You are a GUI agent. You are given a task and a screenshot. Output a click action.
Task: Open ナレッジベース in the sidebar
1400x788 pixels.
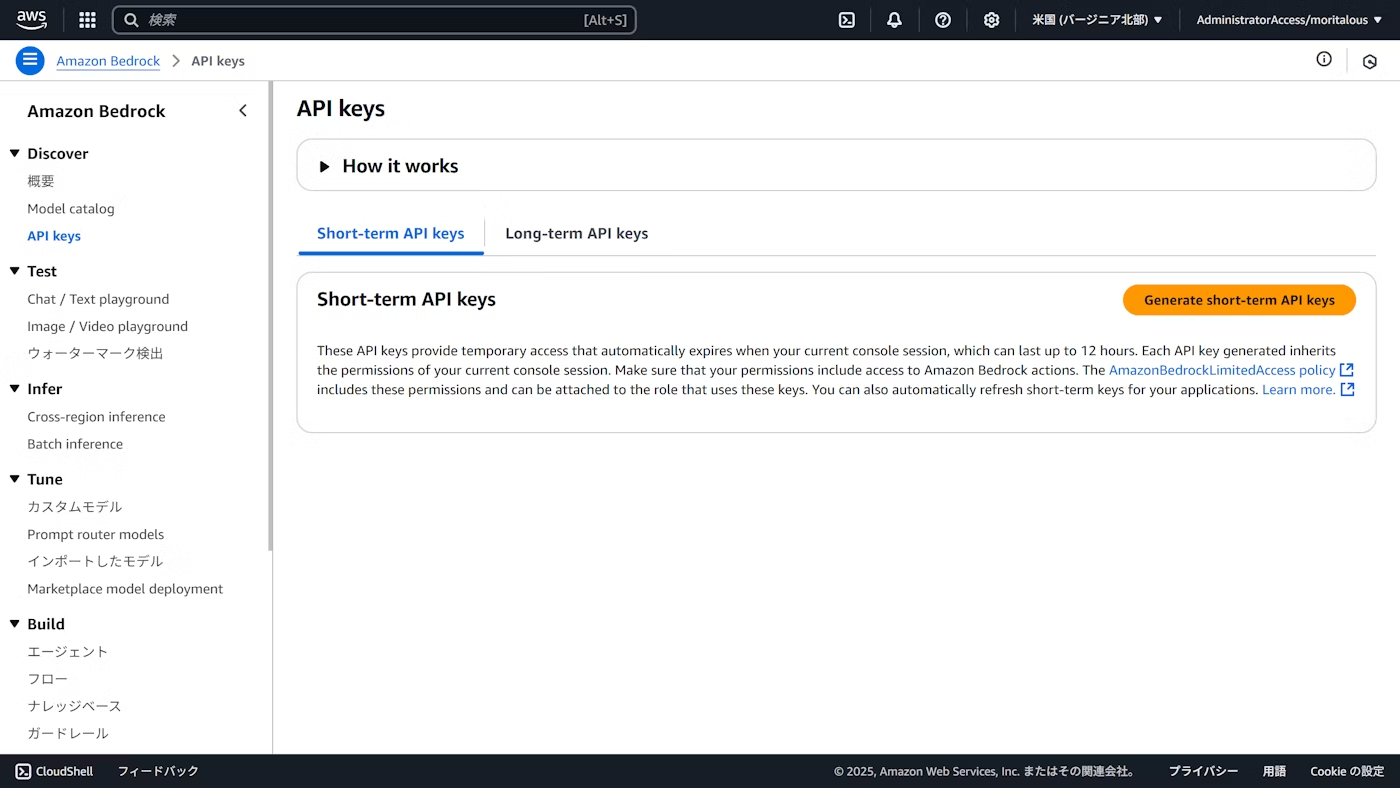click(x=74, y=706)
